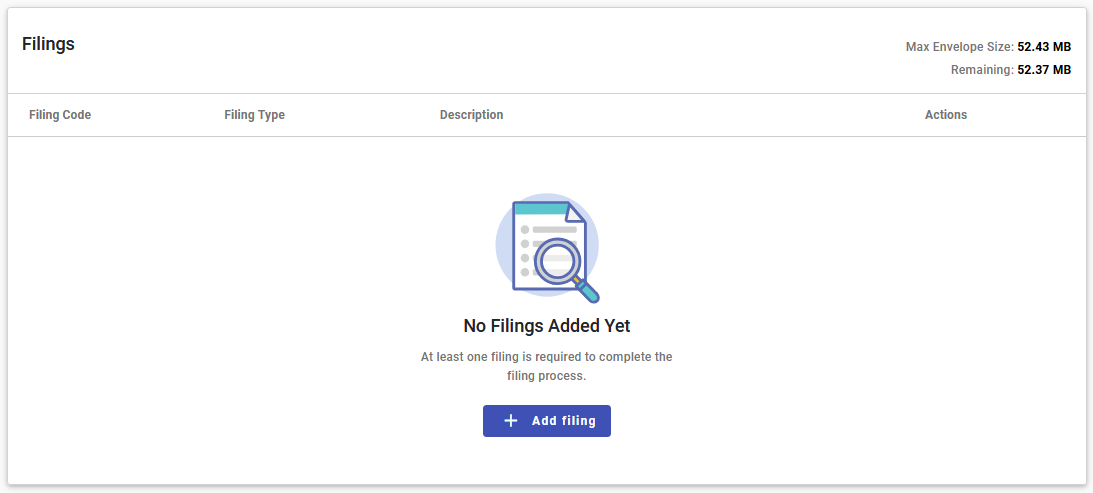Click the Actions column header
This screenshot has width=1093, height=493.
(x=945, y=115)
